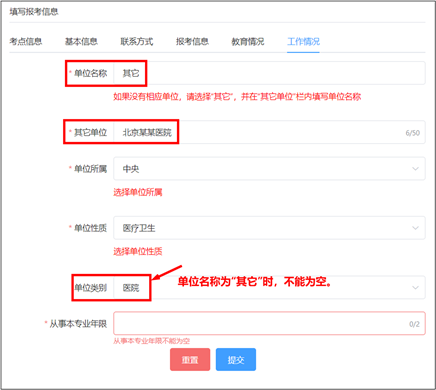Click the 单位名称 field showing 其它

269,73
